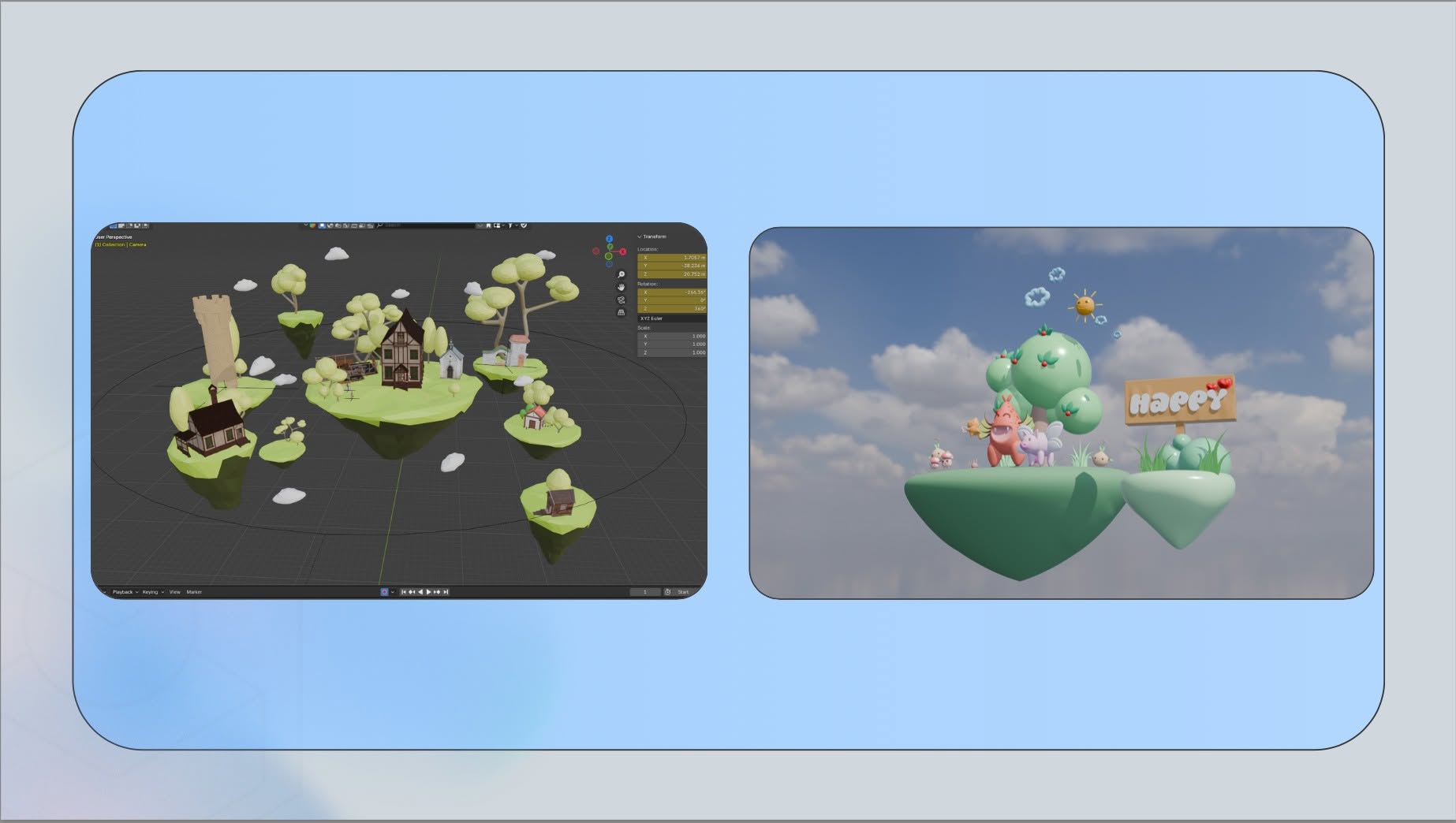Click the Scale X value field

(672, 337)
